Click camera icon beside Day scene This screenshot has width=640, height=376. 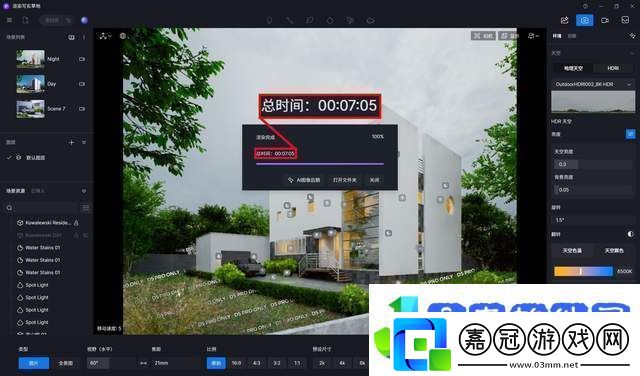82,84
